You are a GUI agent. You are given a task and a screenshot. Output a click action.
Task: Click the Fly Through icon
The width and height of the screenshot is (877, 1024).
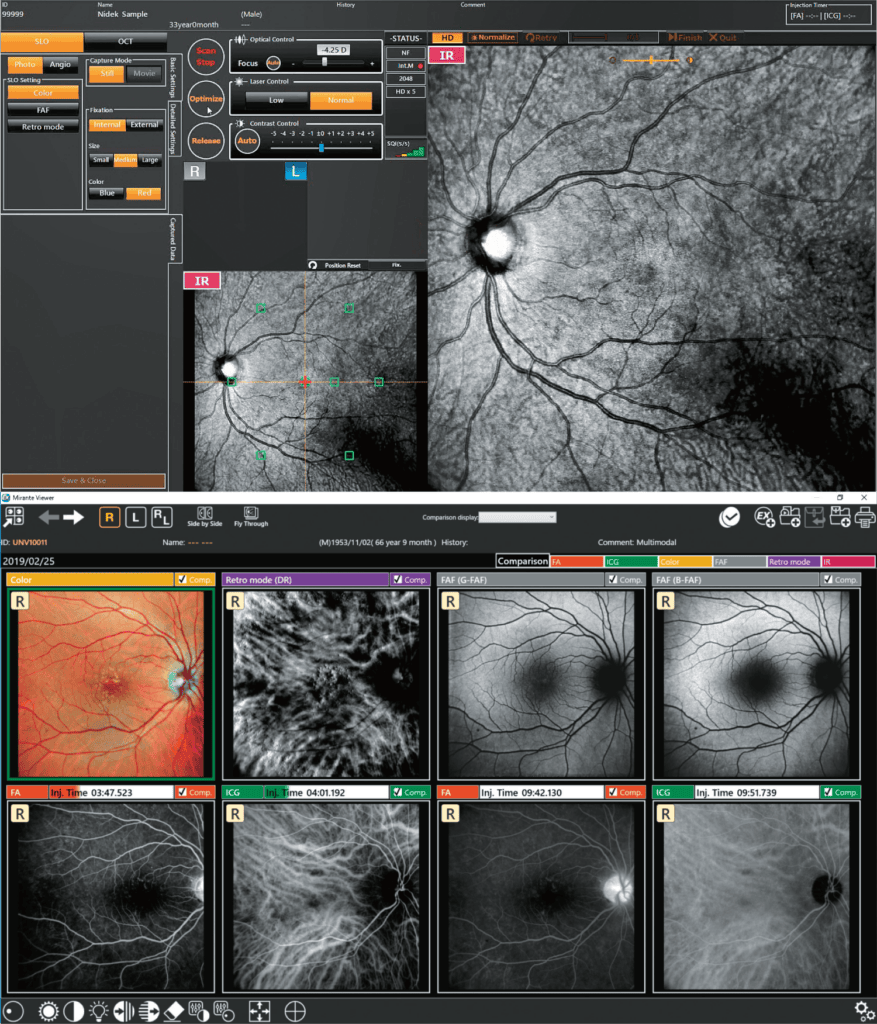tap(251, 514)
